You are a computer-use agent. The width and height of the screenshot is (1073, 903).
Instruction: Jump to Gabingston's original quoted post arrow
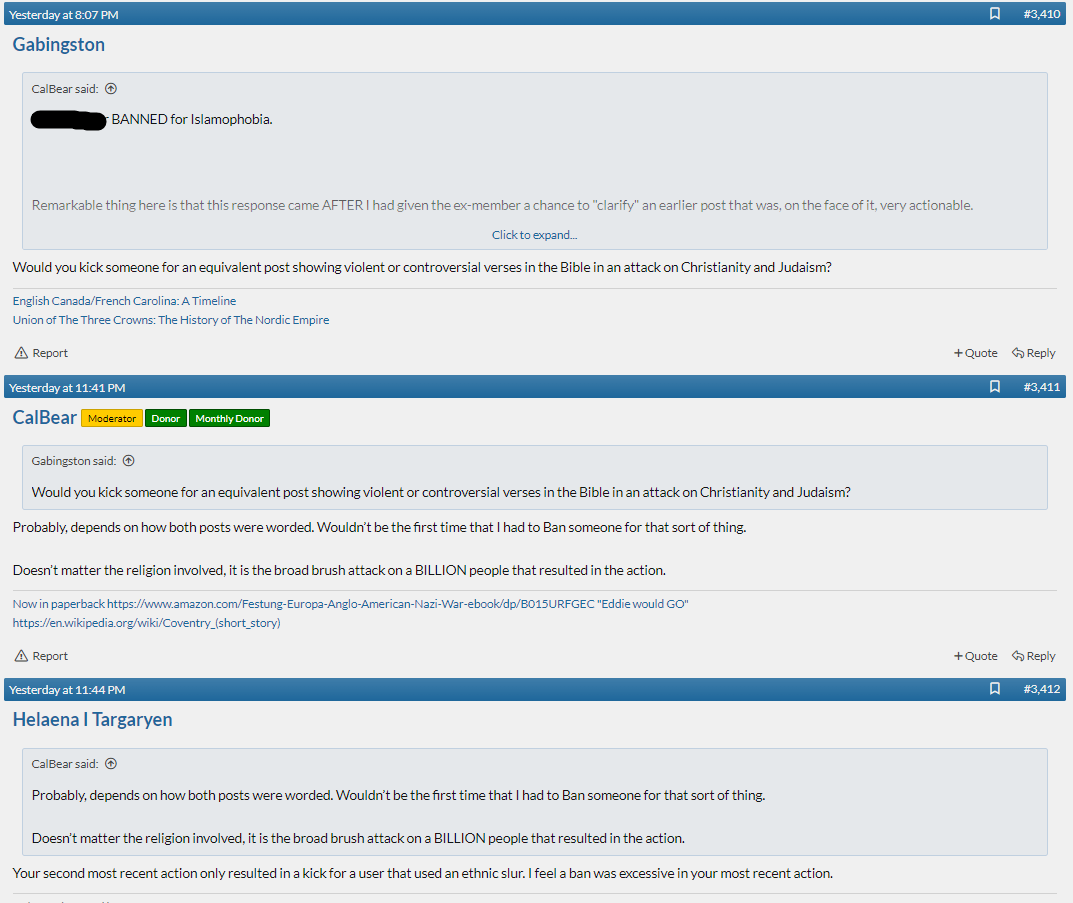(129, 461)
